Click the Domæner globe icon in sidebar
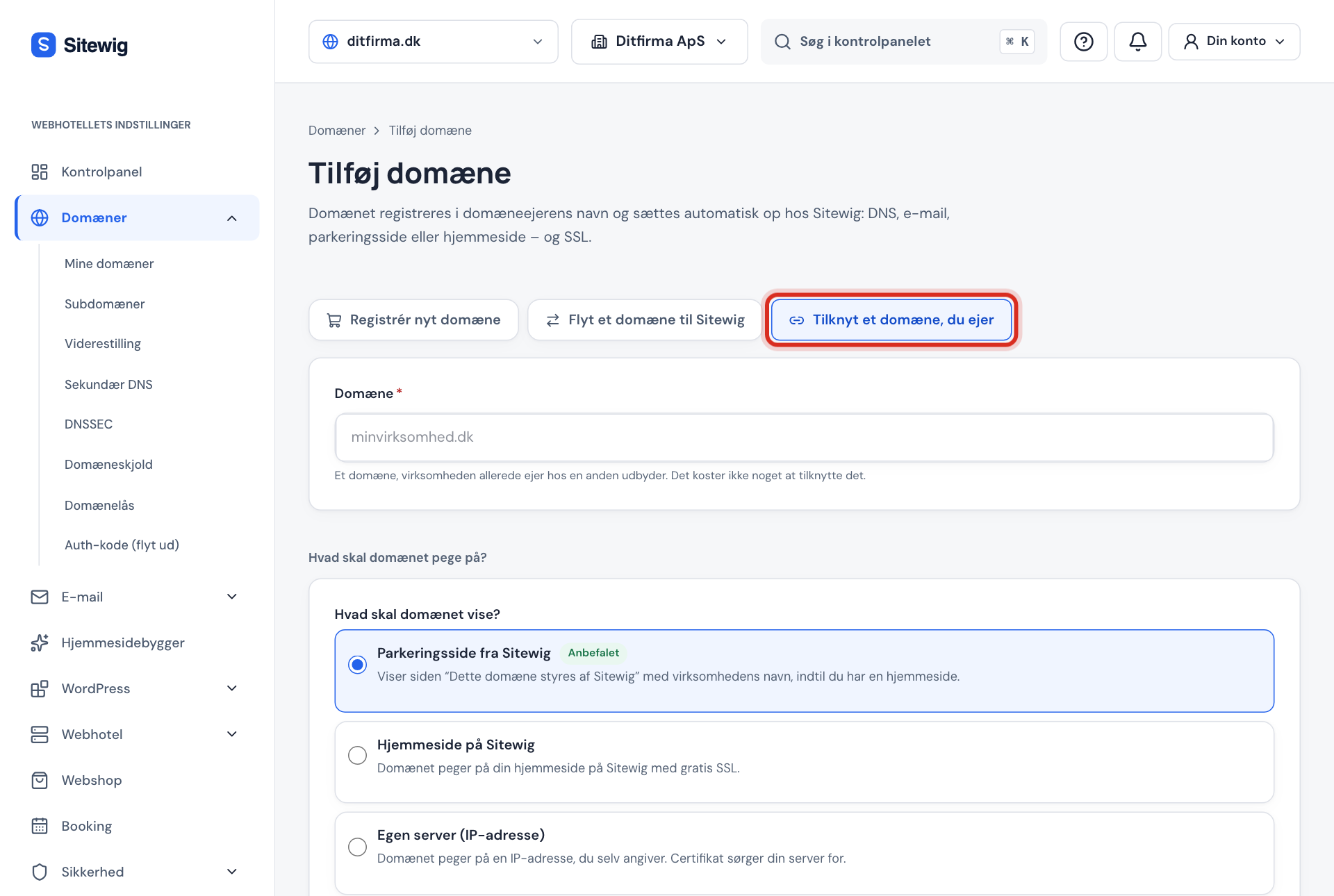The height and width of the screenshot is (896, 1334). point(40,217)
